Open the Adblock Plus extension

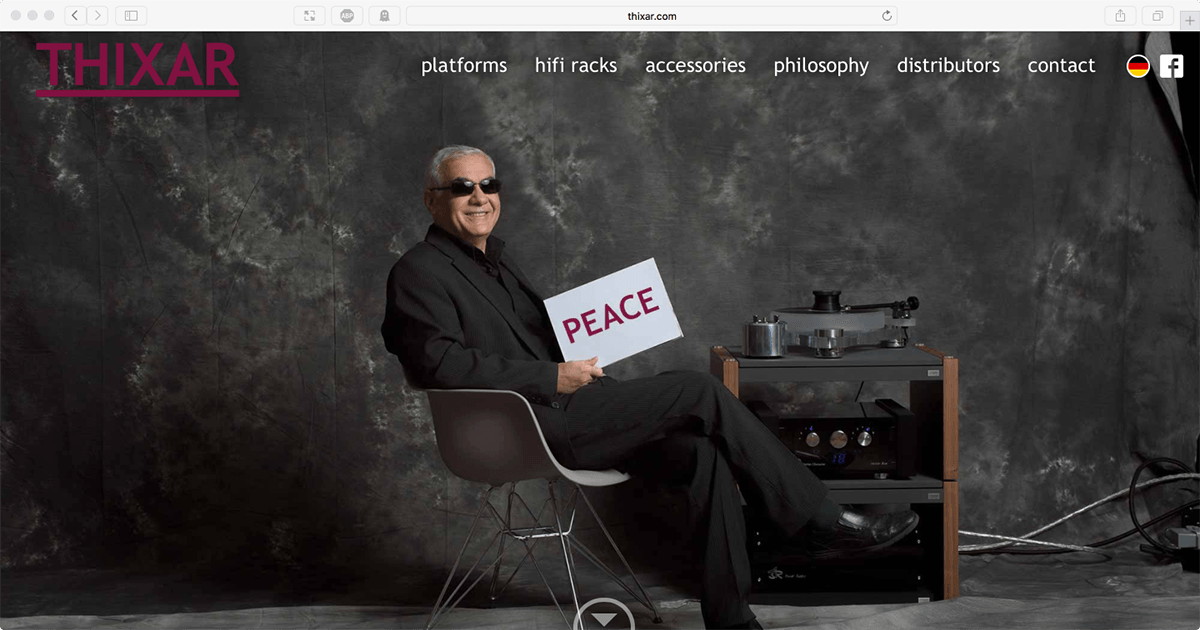point(346,16)
